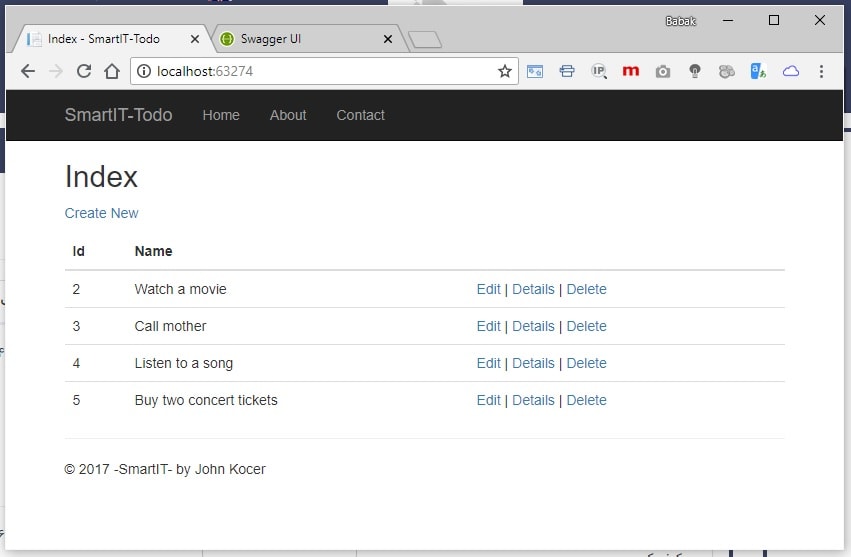Open the IP lookup extension

[x=598, y=71]
